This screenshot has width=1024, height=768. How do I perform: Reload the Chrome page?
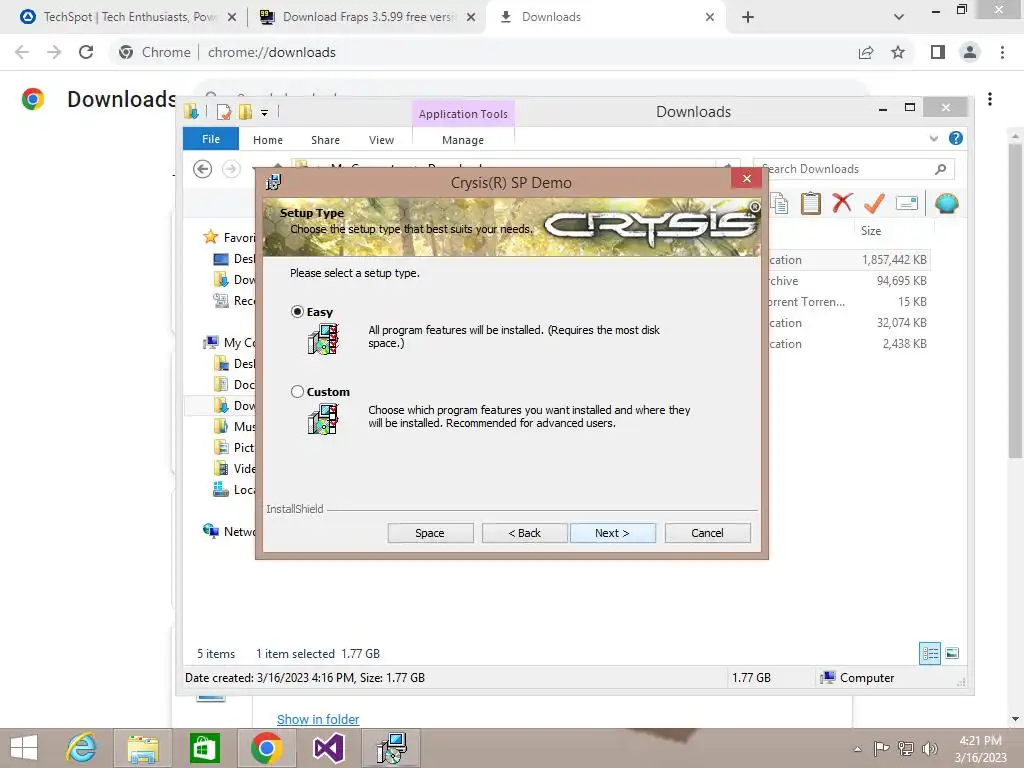(86, 52)
